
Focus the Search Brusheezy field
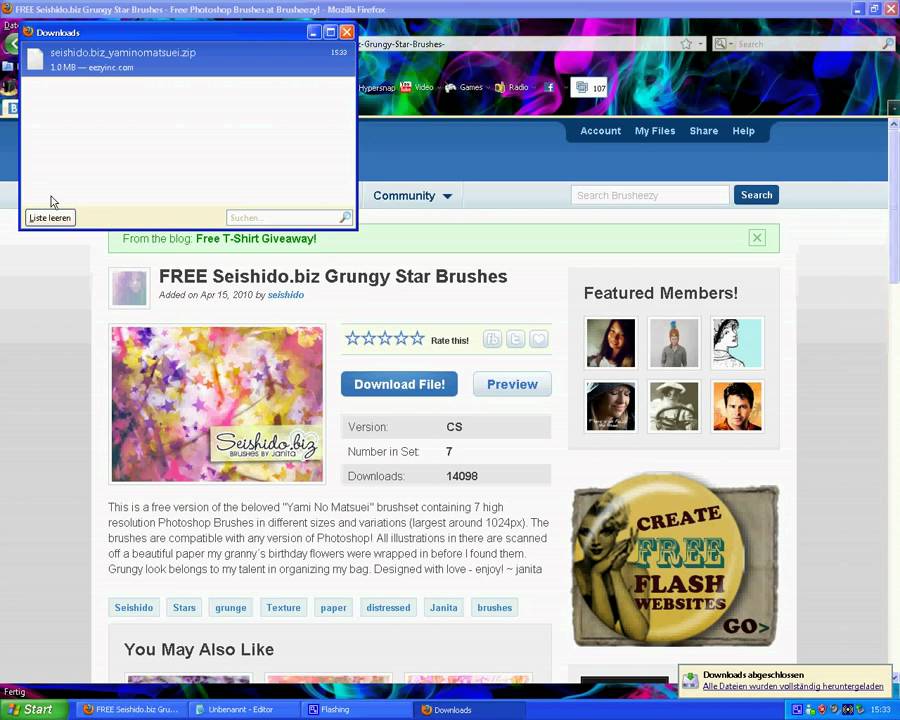point(650,195)
